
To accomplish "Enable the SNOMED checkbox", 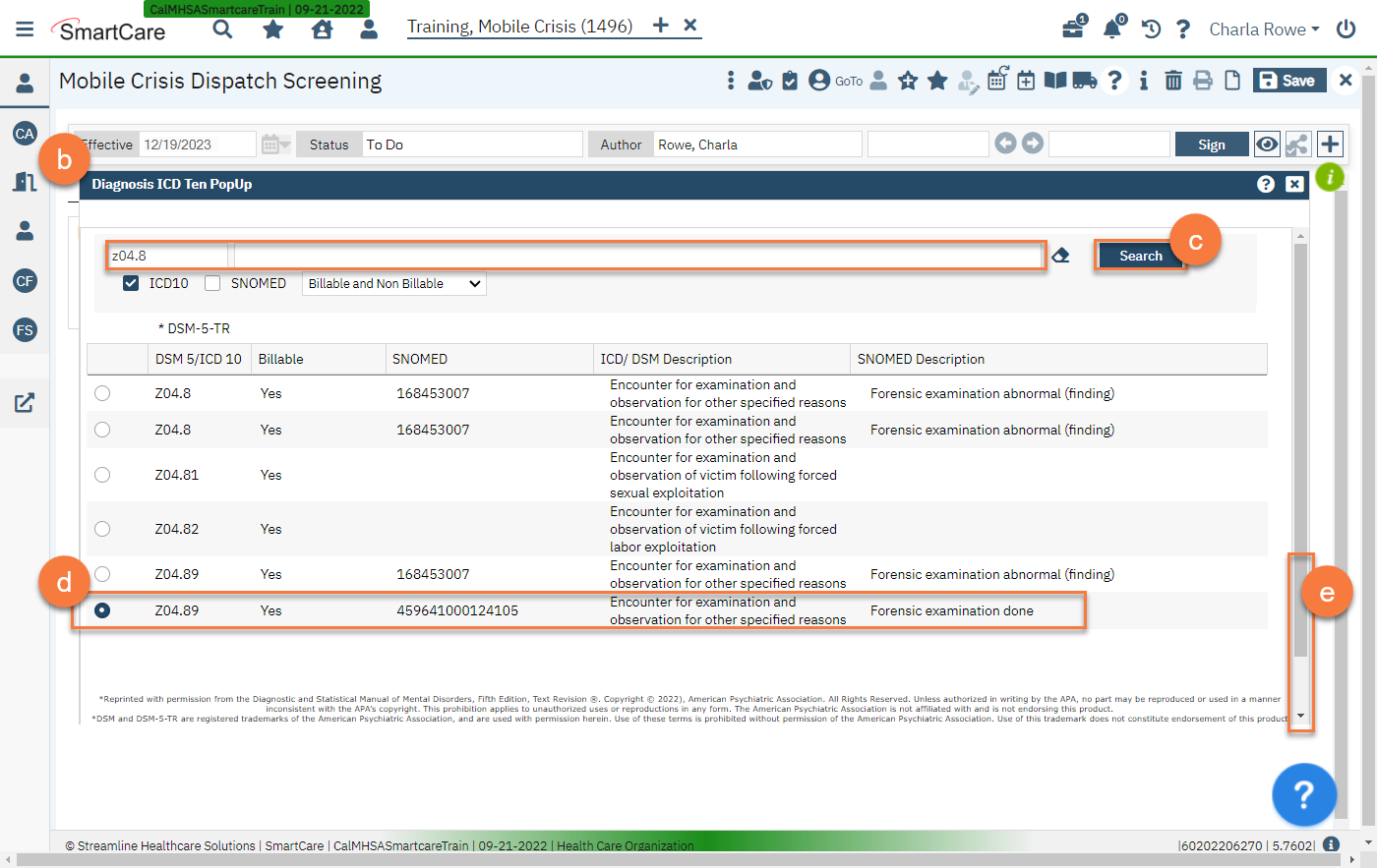I will point(211,283).
